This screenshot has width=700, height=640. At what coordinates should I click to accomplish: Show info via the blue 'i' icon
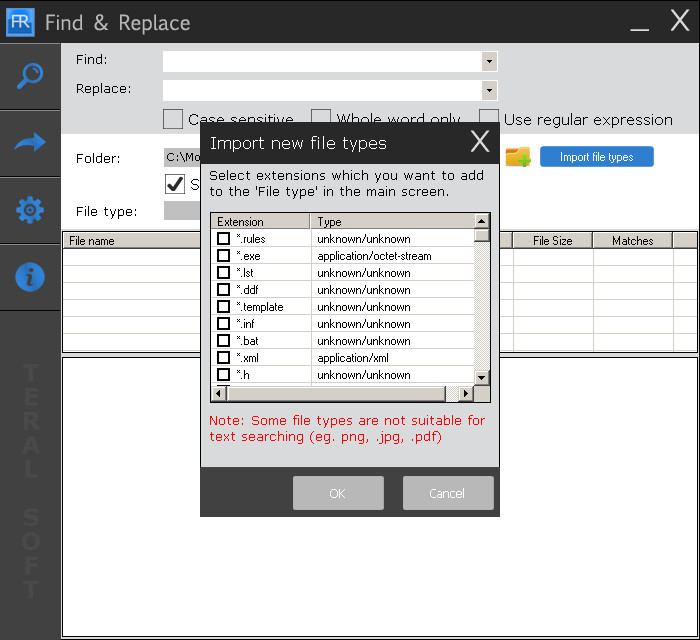tap(30, 277)
